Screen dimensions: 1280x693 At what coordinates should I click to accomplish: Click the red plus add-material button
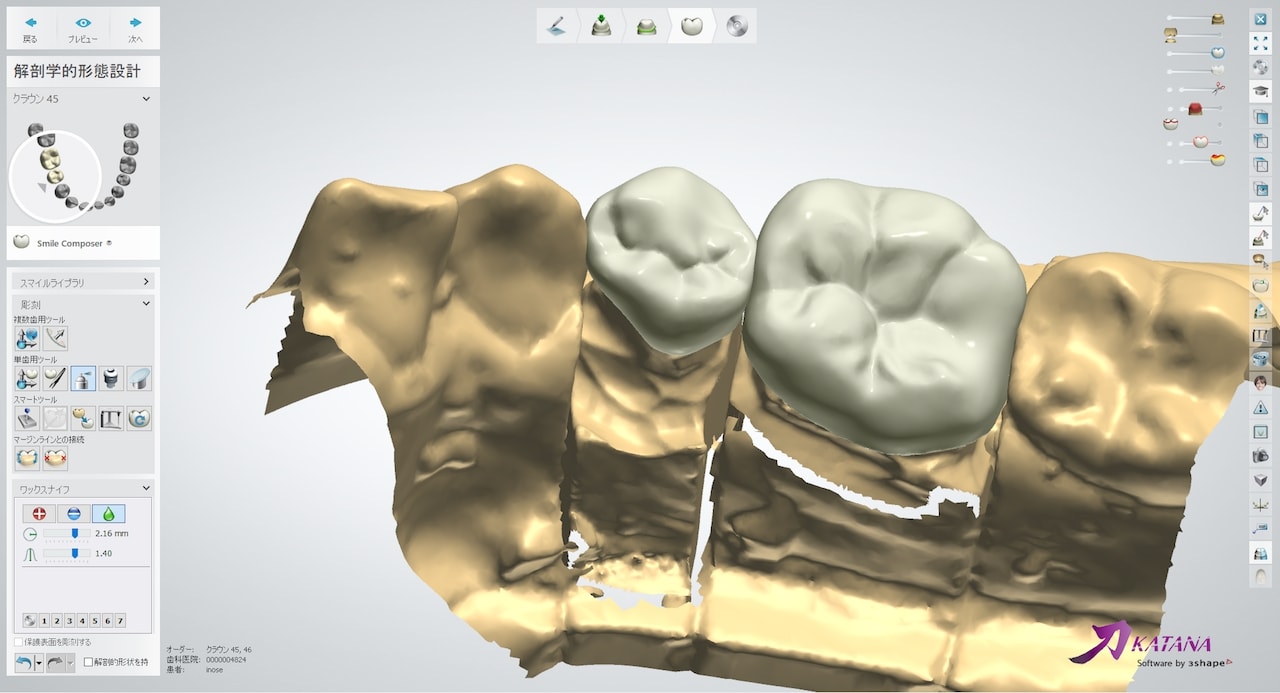click(x=40, y=513)
